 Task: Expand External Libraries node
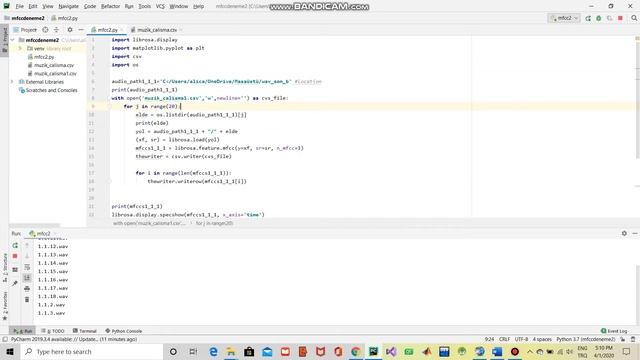(12, 82)
